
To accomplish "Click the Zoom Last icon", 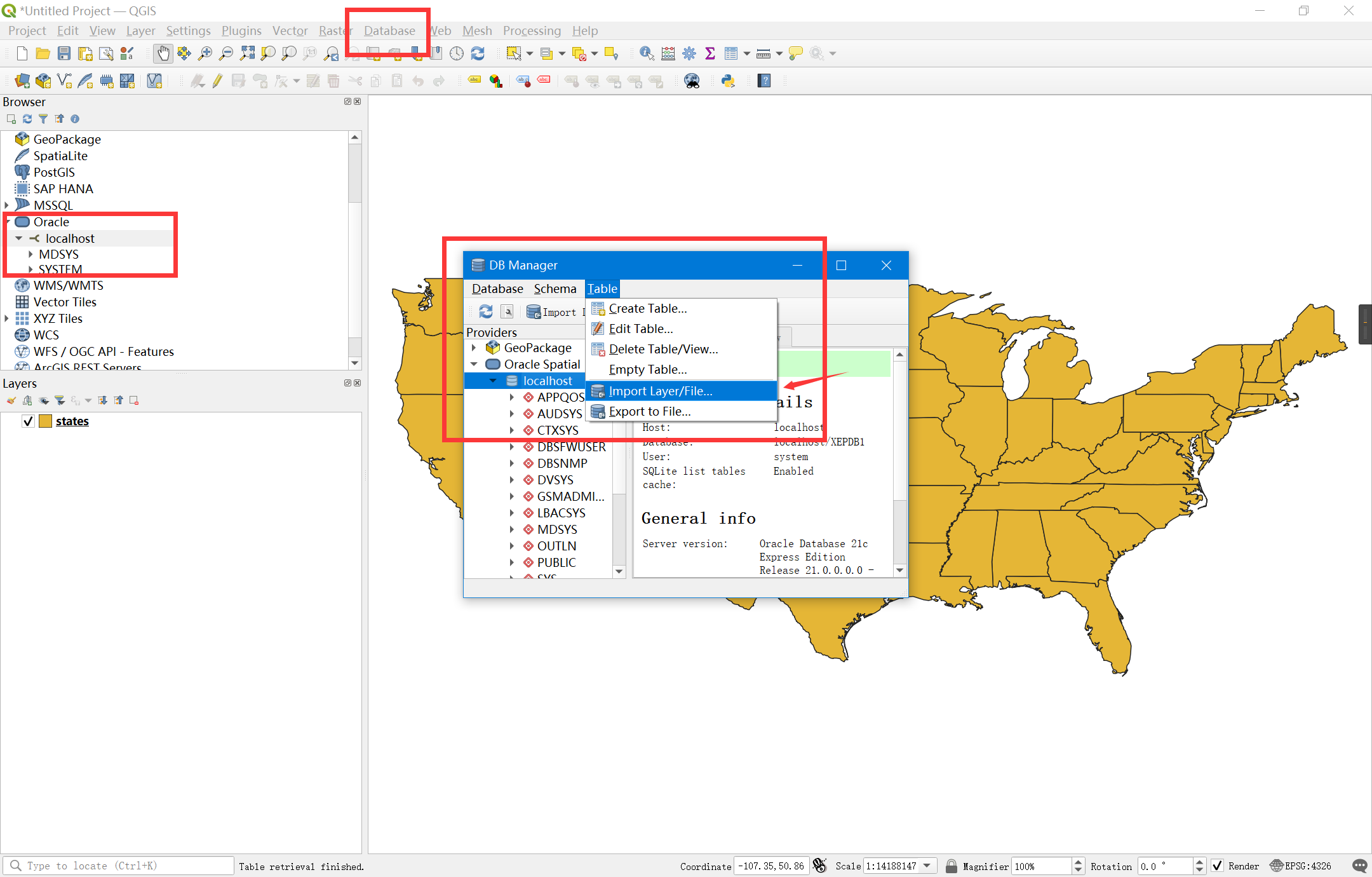I will tap(331, 53).
